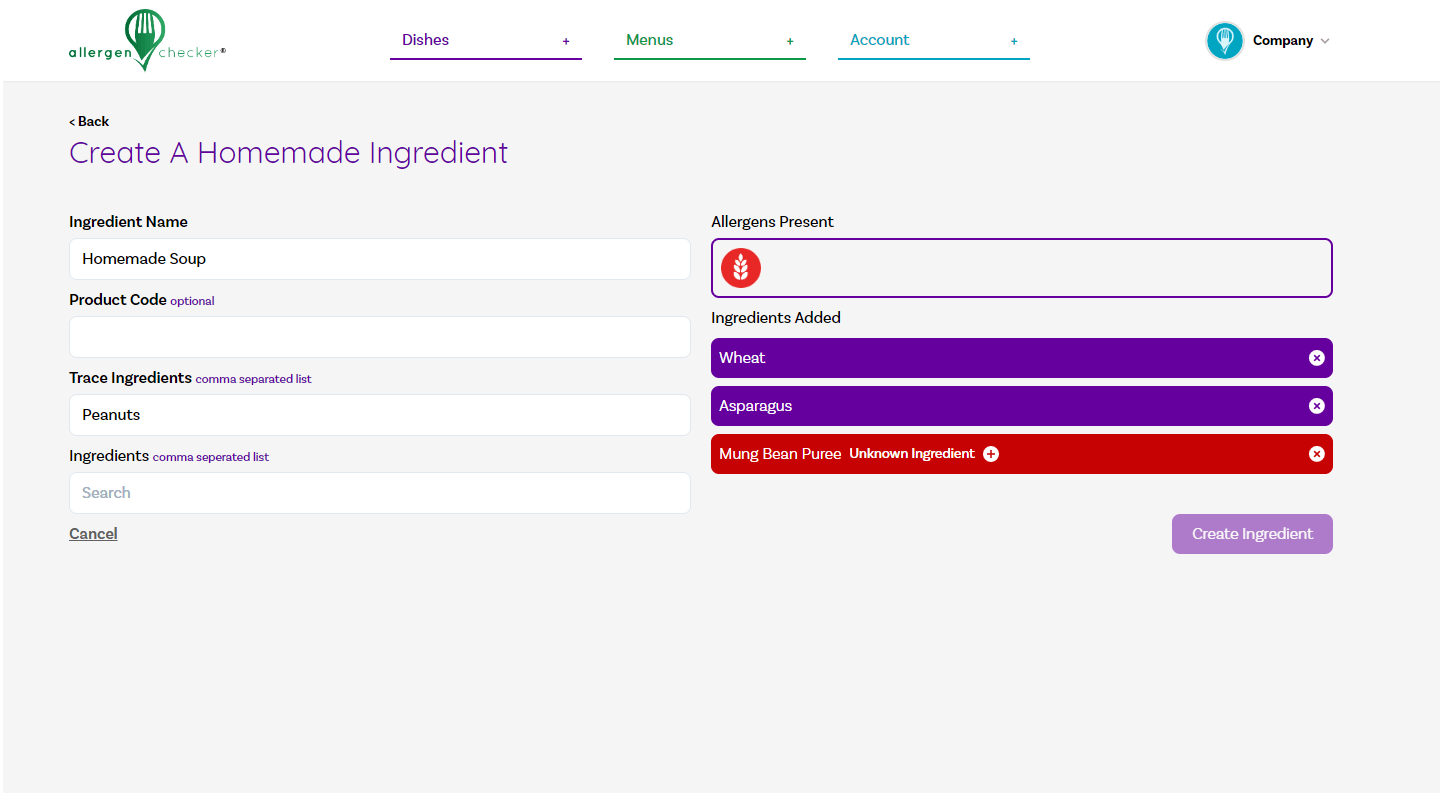Click the Company account name
The width and height of the screenshot is (1440, 793).
pos(1283,41)
